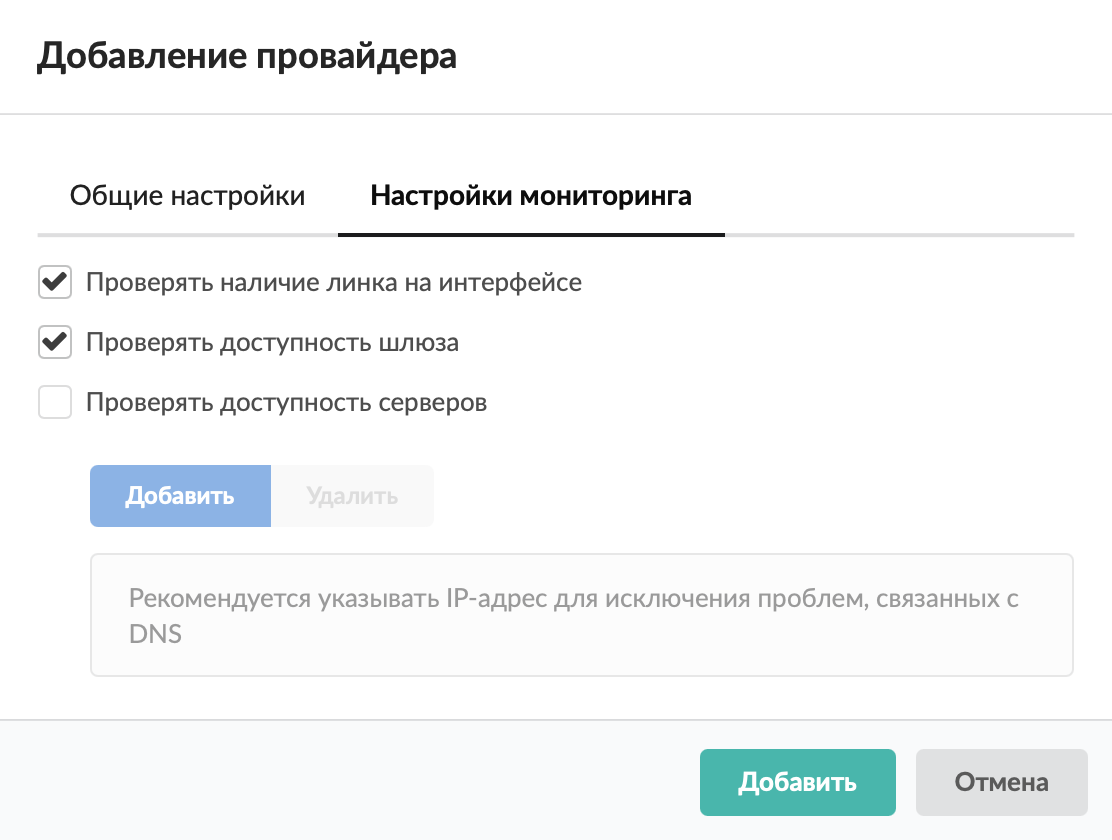The image size is (1112, 840).
Task: Cancel the dialog via "Отмена"
Action: click(1001, 782)
